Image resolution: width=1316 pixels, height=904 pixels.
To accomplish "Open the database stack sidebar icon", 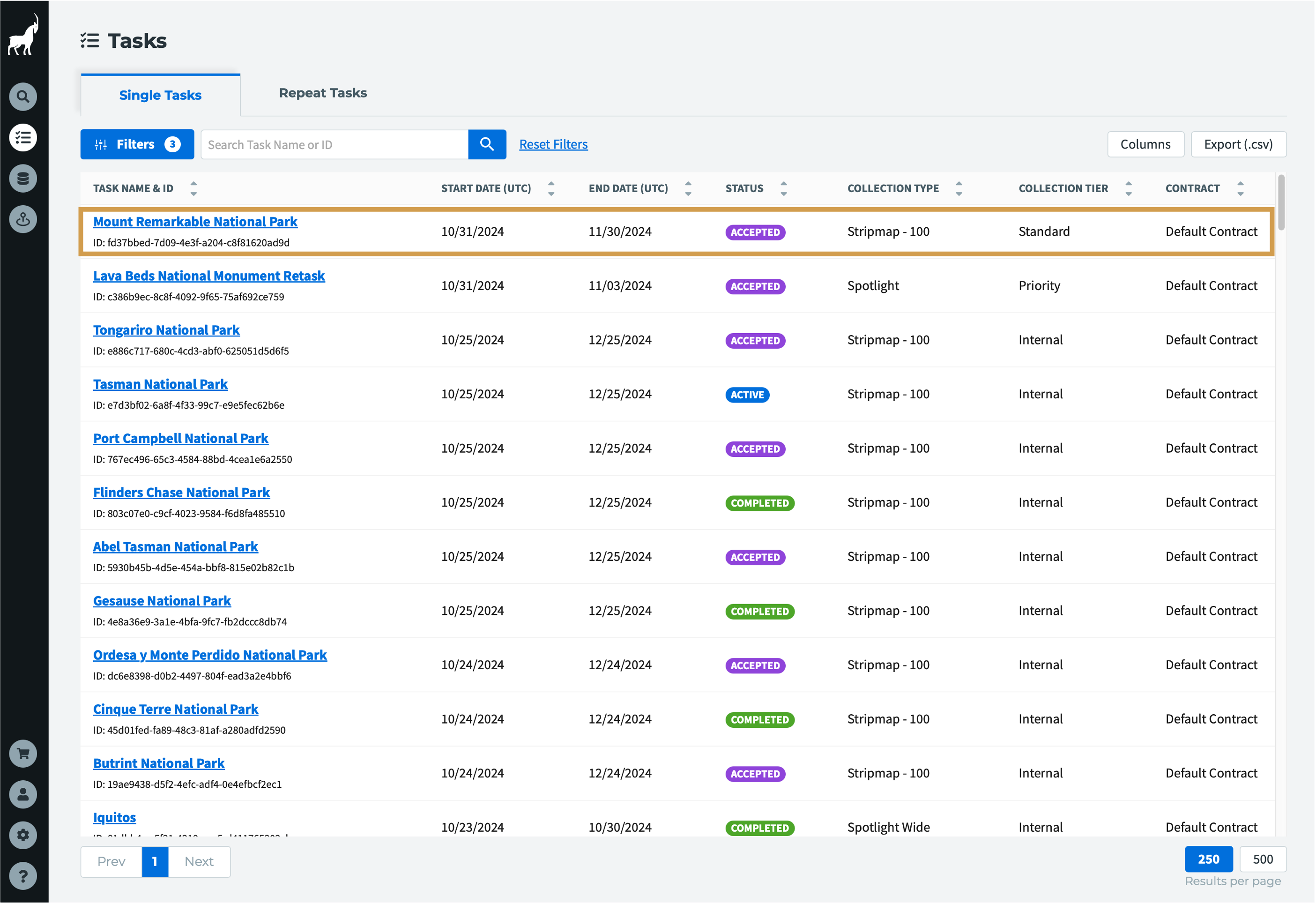I will click(23, 179).
